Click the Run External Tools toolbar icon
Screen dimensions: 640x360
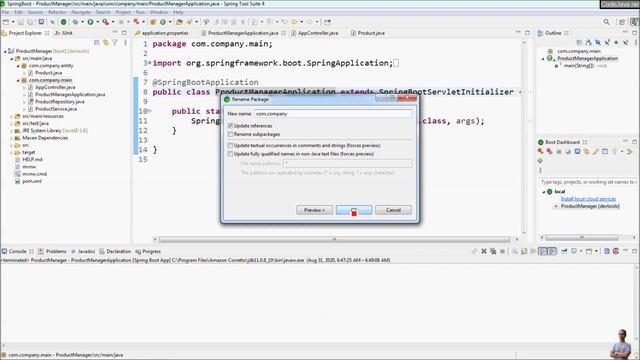[106, 22]
